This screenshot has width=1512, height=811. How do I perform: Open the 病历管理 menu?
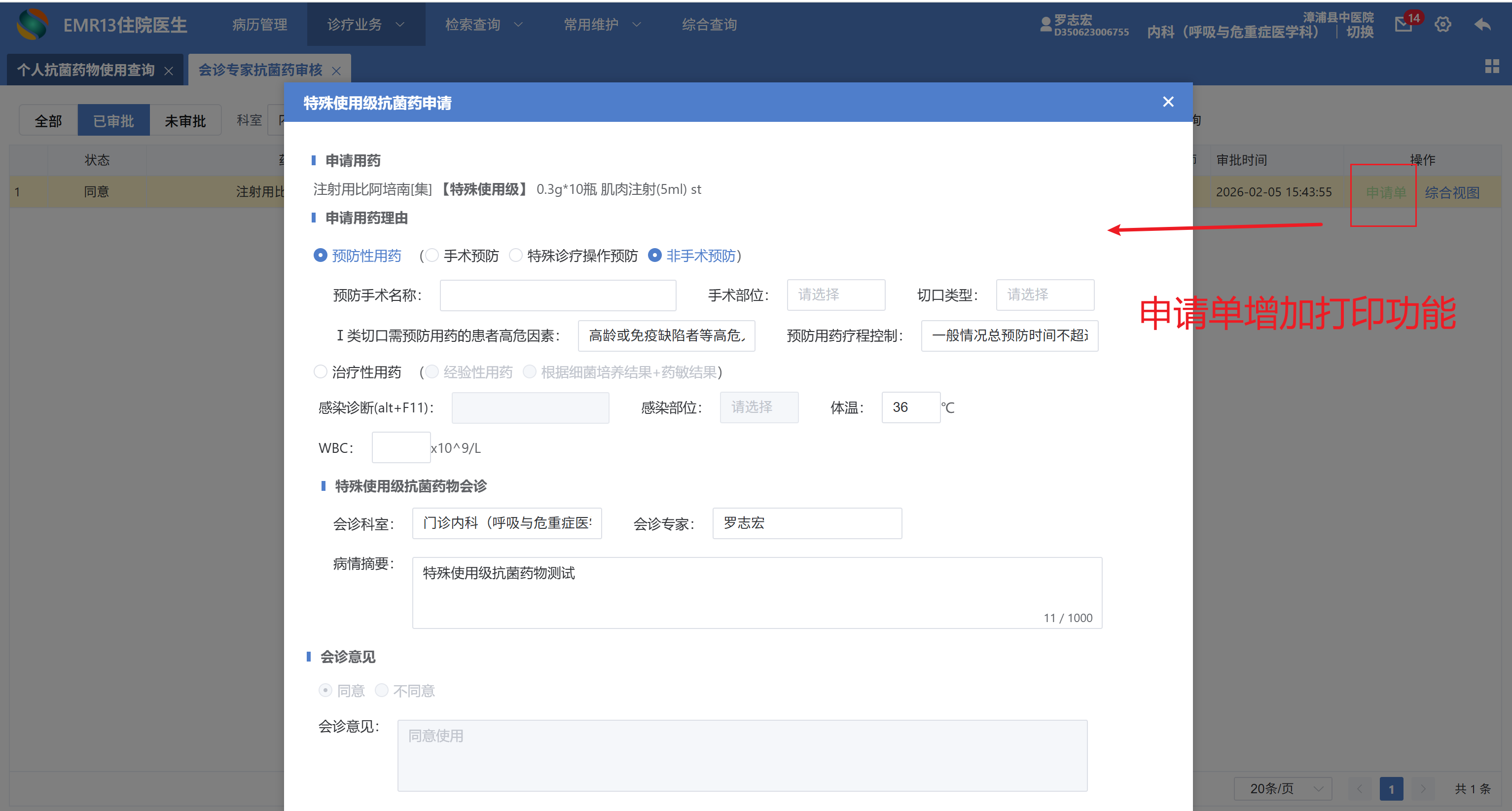coord(259,25)
